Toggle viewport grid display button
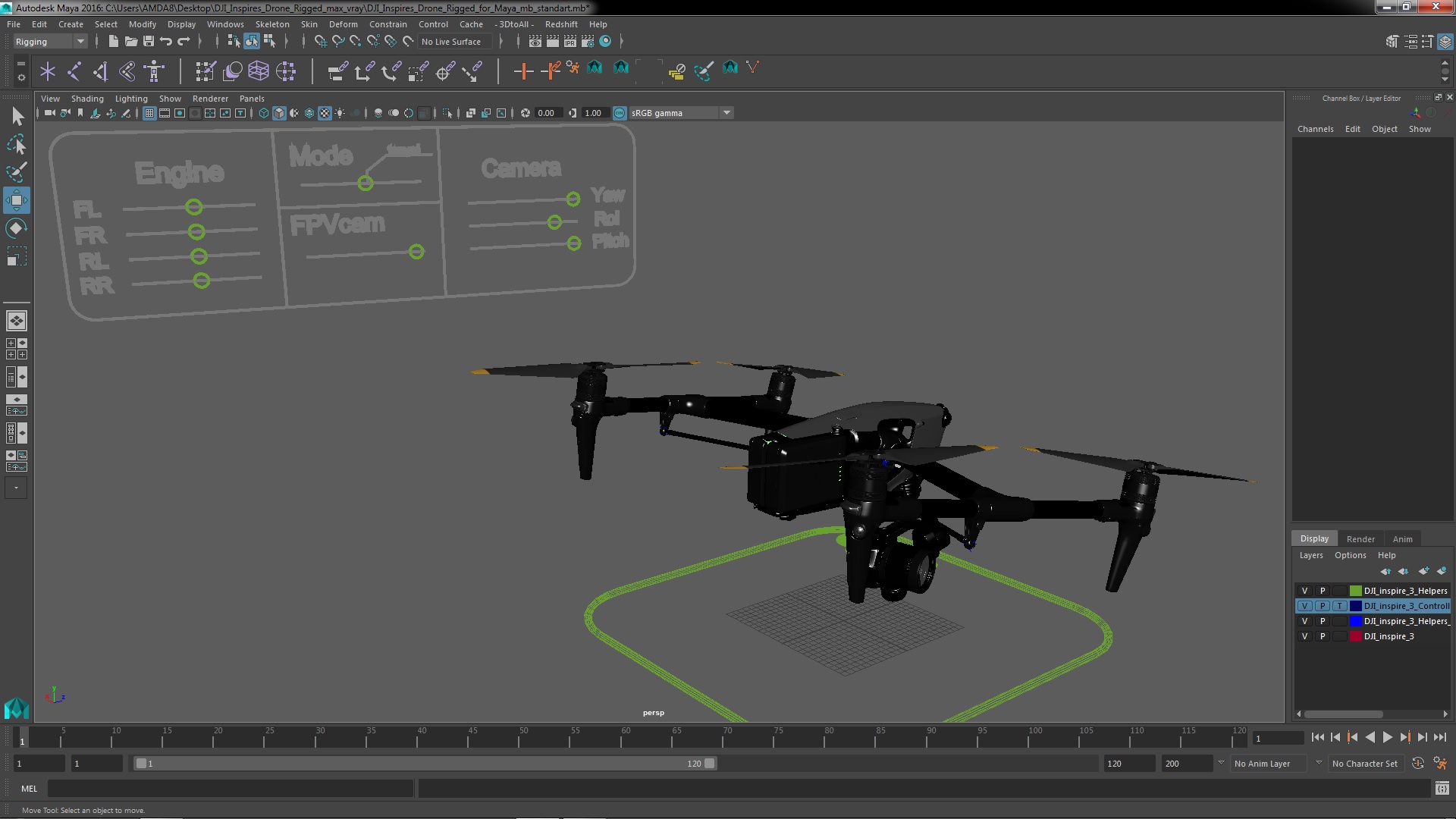 [x=149, y=113]
